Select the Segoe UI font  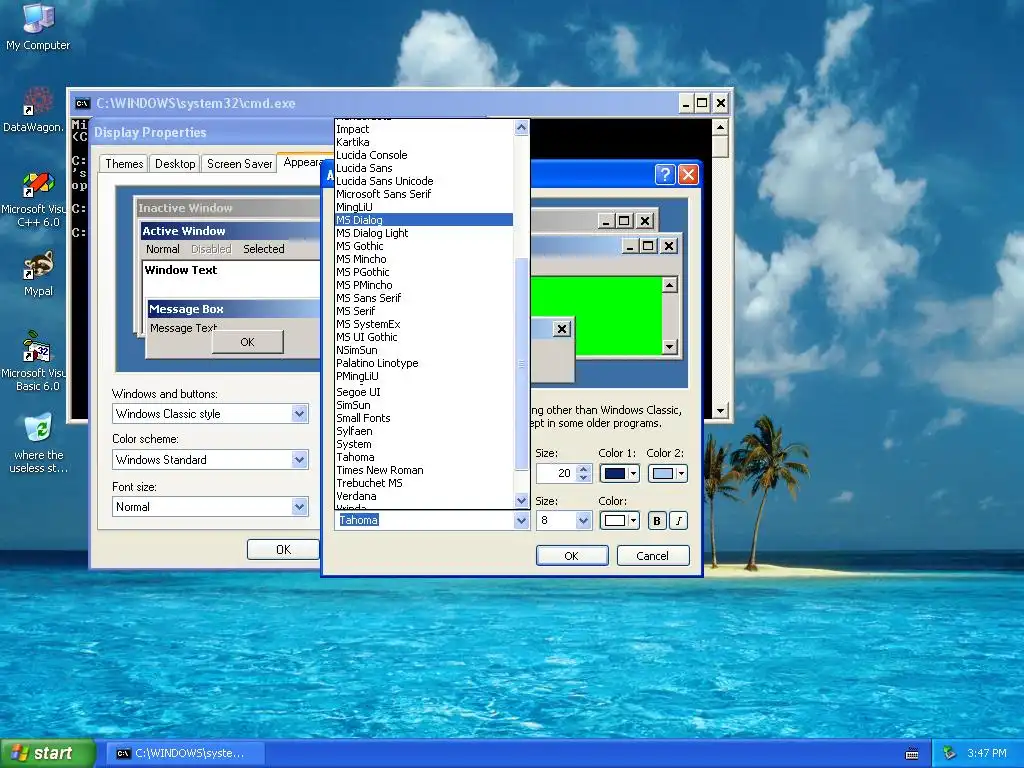(424, 392)
